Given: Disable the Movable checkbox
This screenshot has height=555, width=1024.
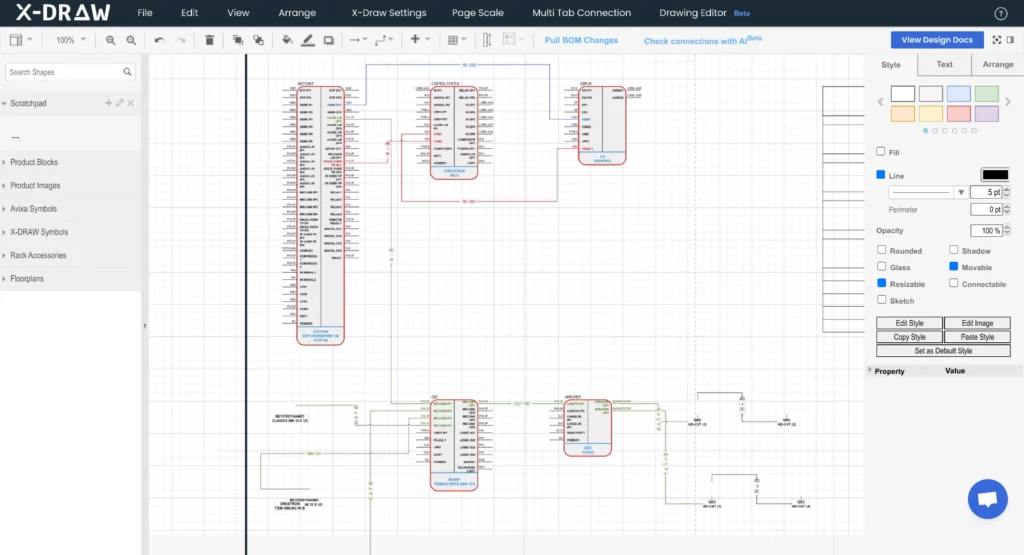Looking at the screenshot, I should [x=953, y=266].
